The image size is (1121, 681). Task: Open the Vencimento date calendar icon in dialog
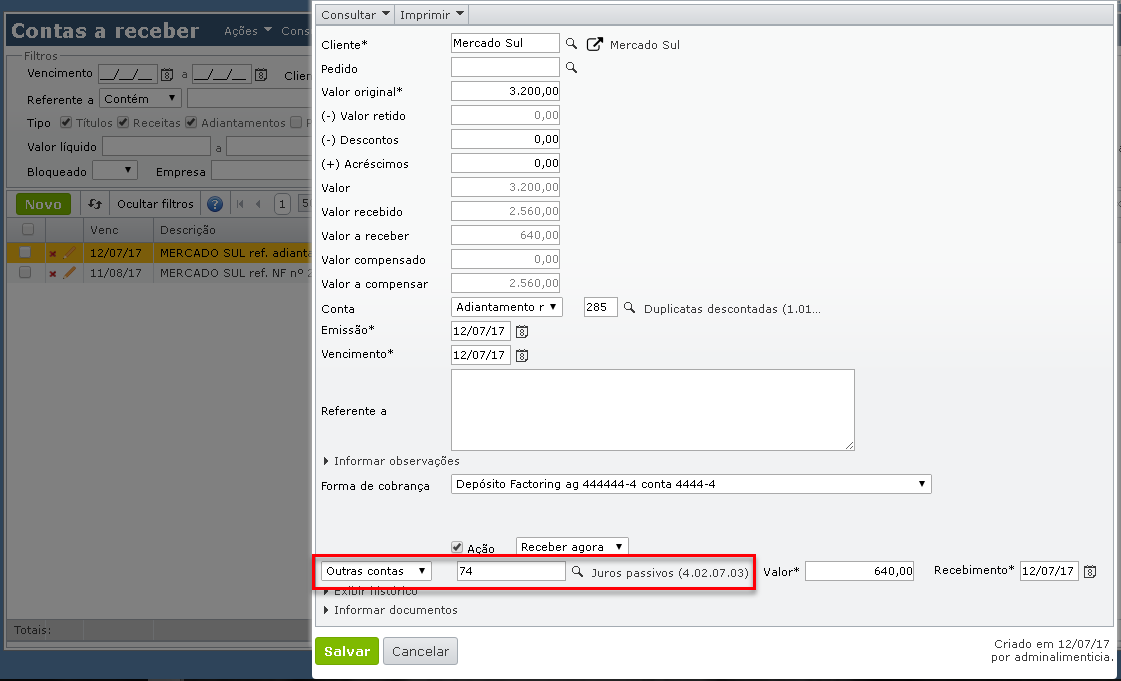522,355
